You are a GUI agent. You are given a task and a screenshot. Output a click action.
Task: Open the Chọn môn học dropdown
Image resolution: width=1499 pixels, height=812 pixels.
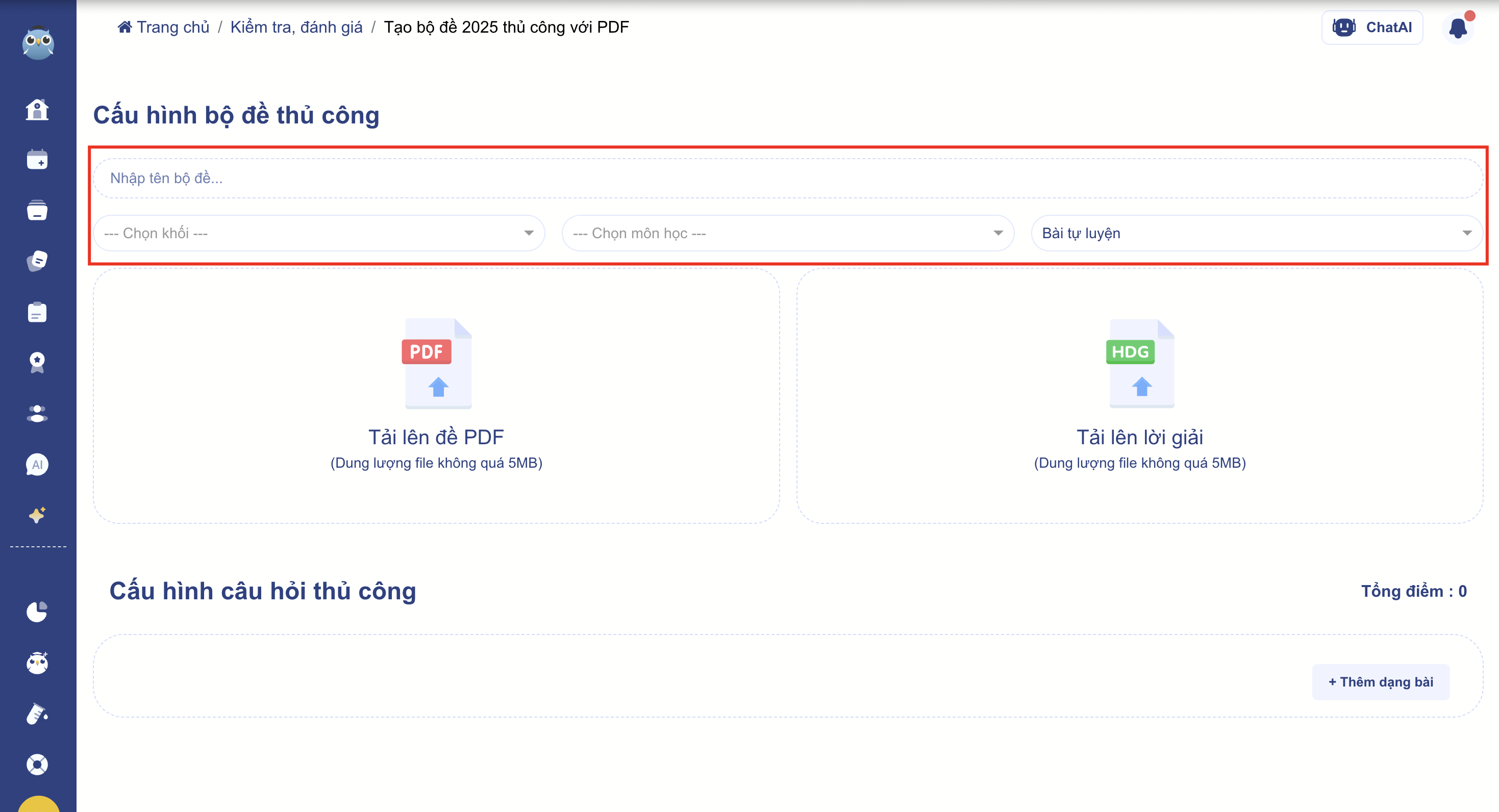tap(787, 233)
